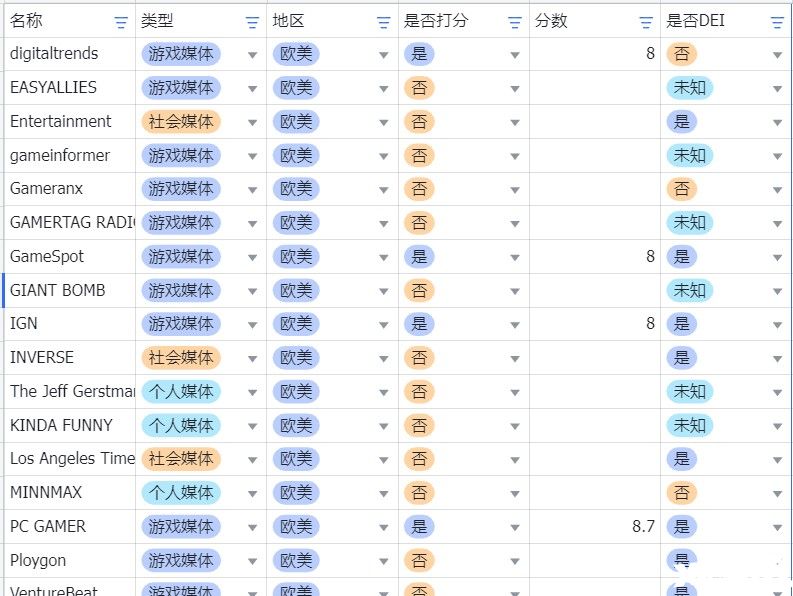Click the Gameranx name cell
The height and width of the screenshot is (596, 793).
70,189
